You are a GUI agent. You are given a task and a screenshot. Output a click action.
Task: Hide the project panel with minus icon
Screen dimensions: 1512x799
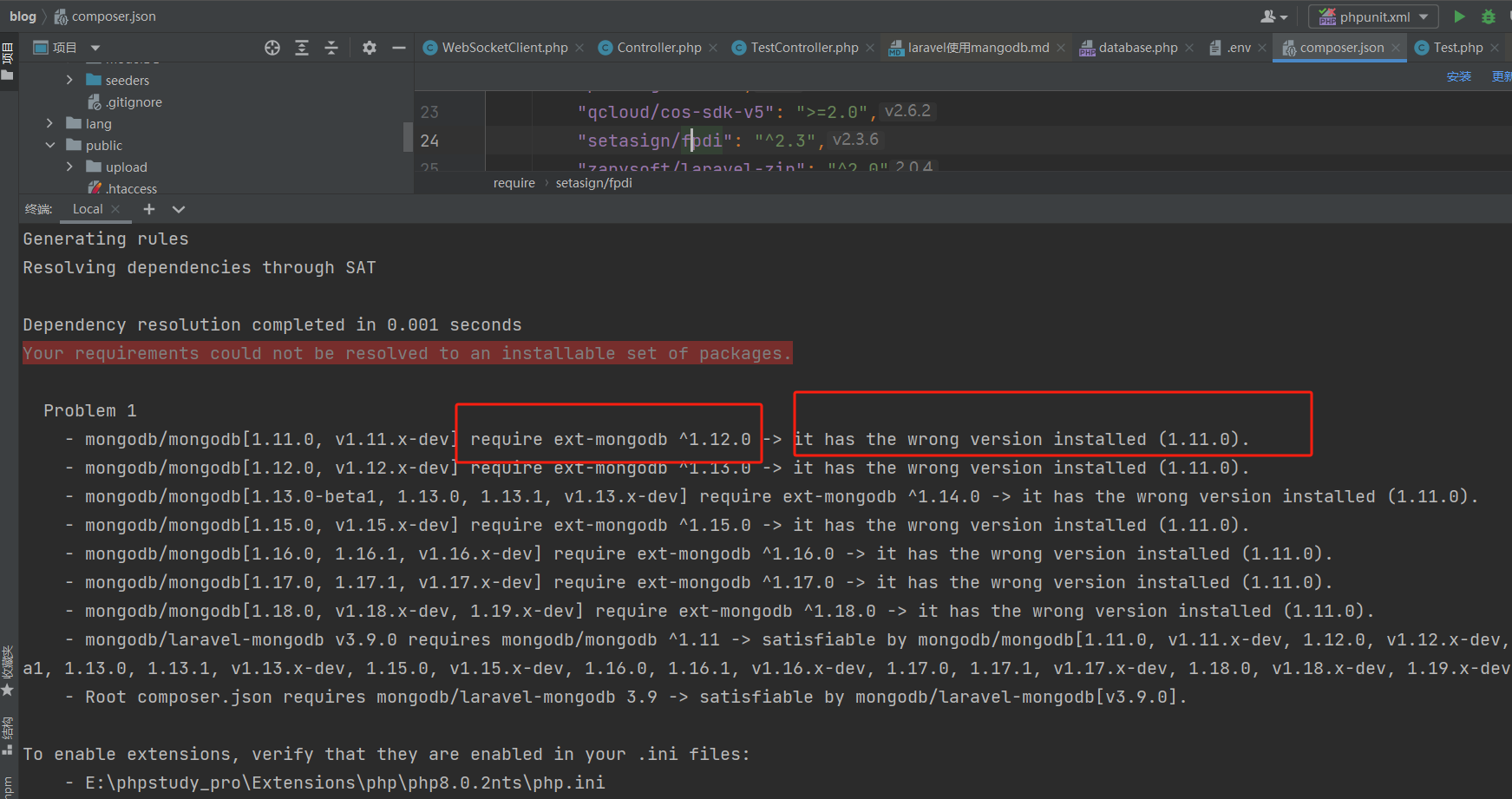point(399,48)
